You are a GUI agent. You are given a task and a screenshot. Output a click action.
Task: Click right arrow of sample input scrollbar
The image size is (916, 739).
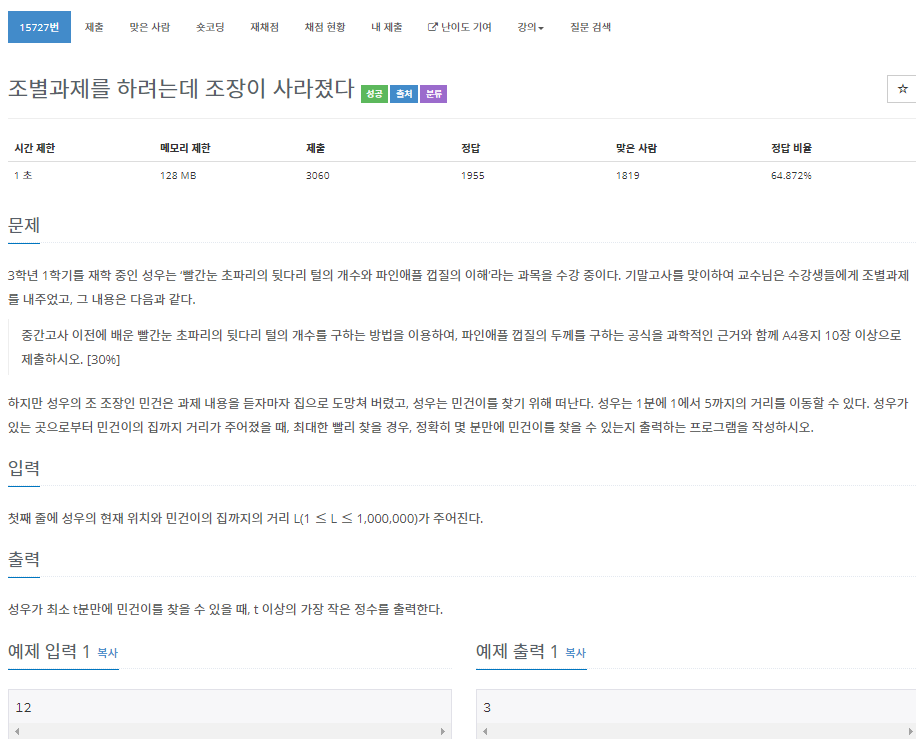point(443,731)
